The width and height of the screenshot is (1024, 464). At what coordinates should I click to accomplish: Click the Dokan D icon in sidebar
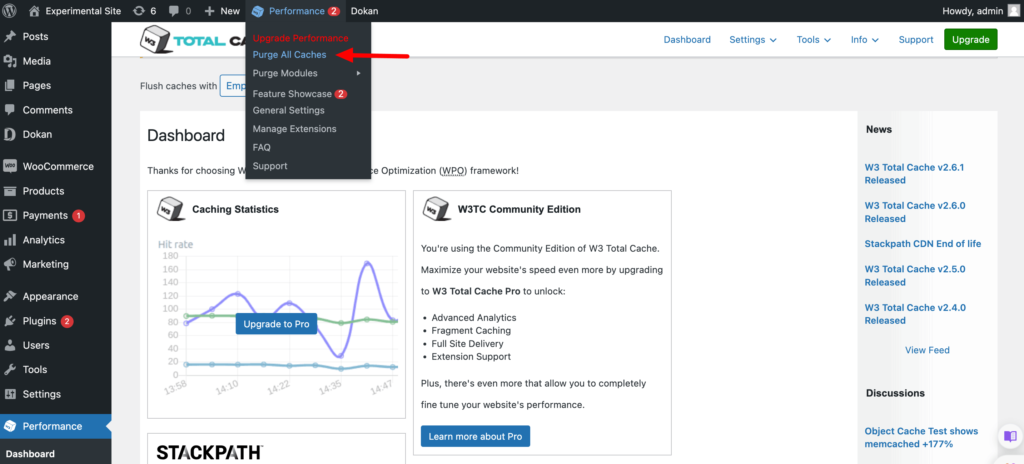10,135
